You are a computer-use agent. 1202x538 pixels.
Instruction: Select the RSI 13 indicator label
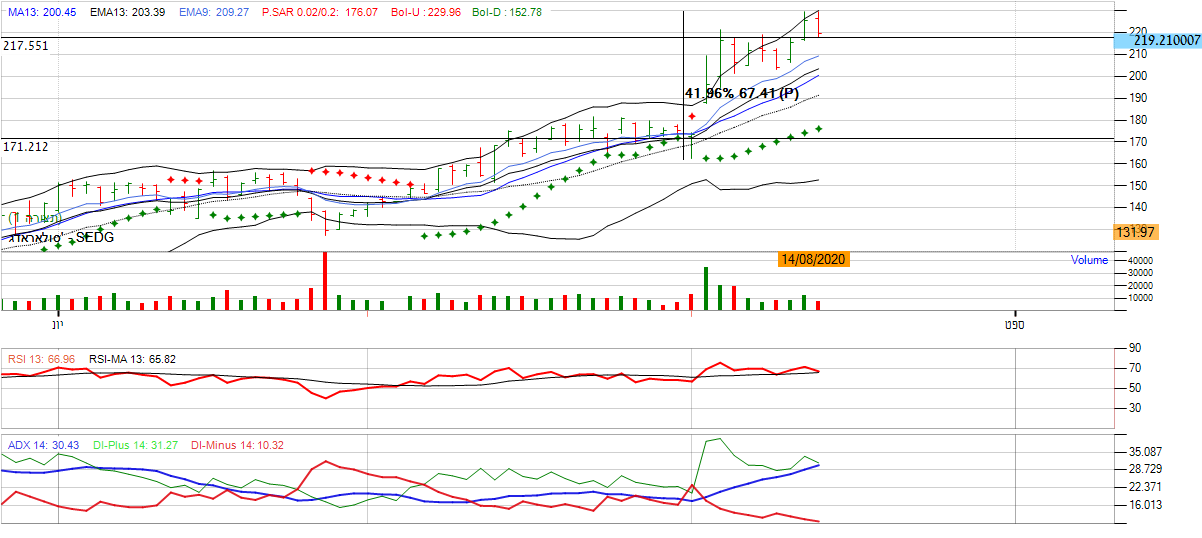(x=42, y=358)
